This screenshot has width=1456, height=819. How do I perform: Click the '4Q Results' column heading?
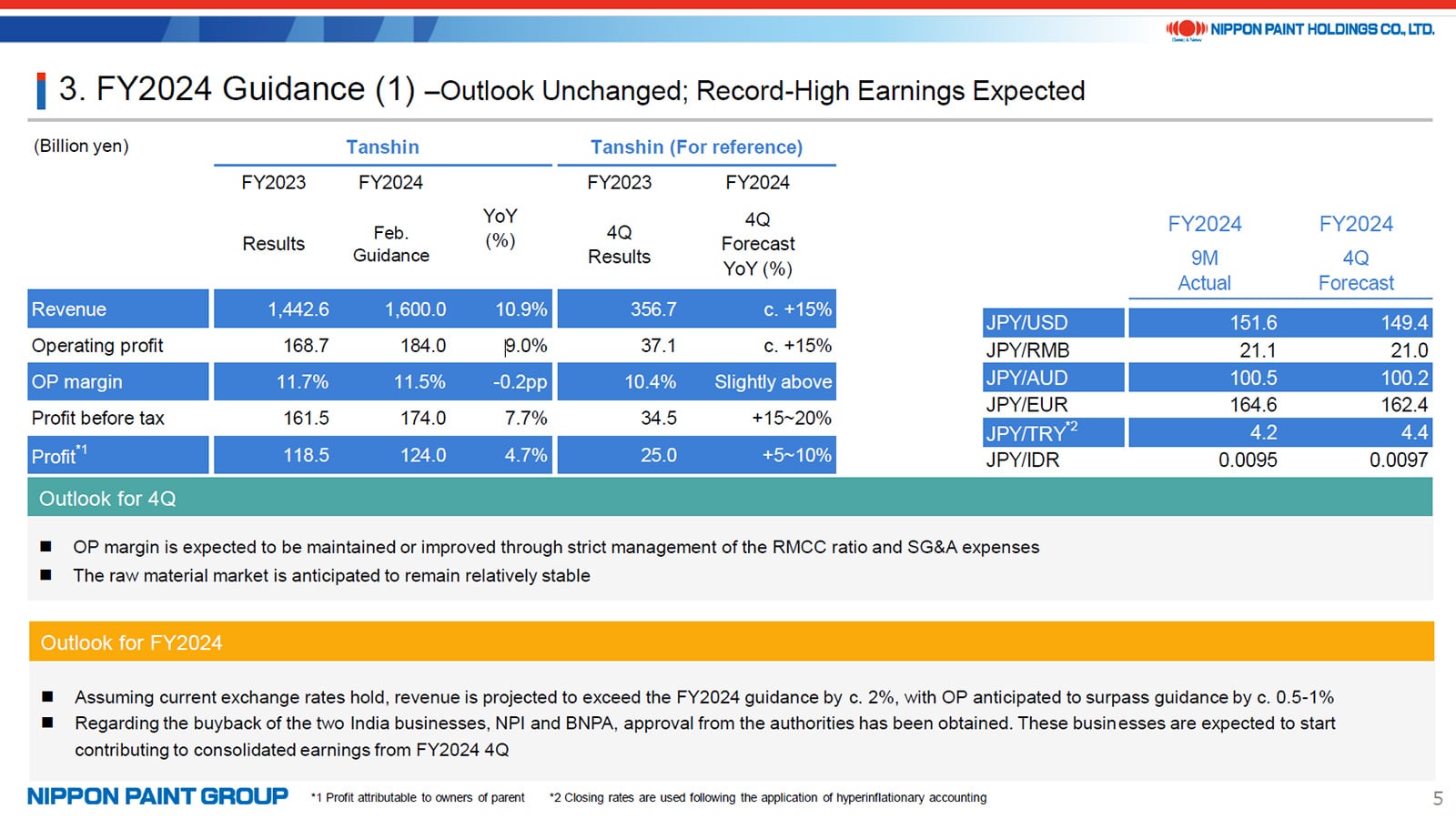click(619, 245)
